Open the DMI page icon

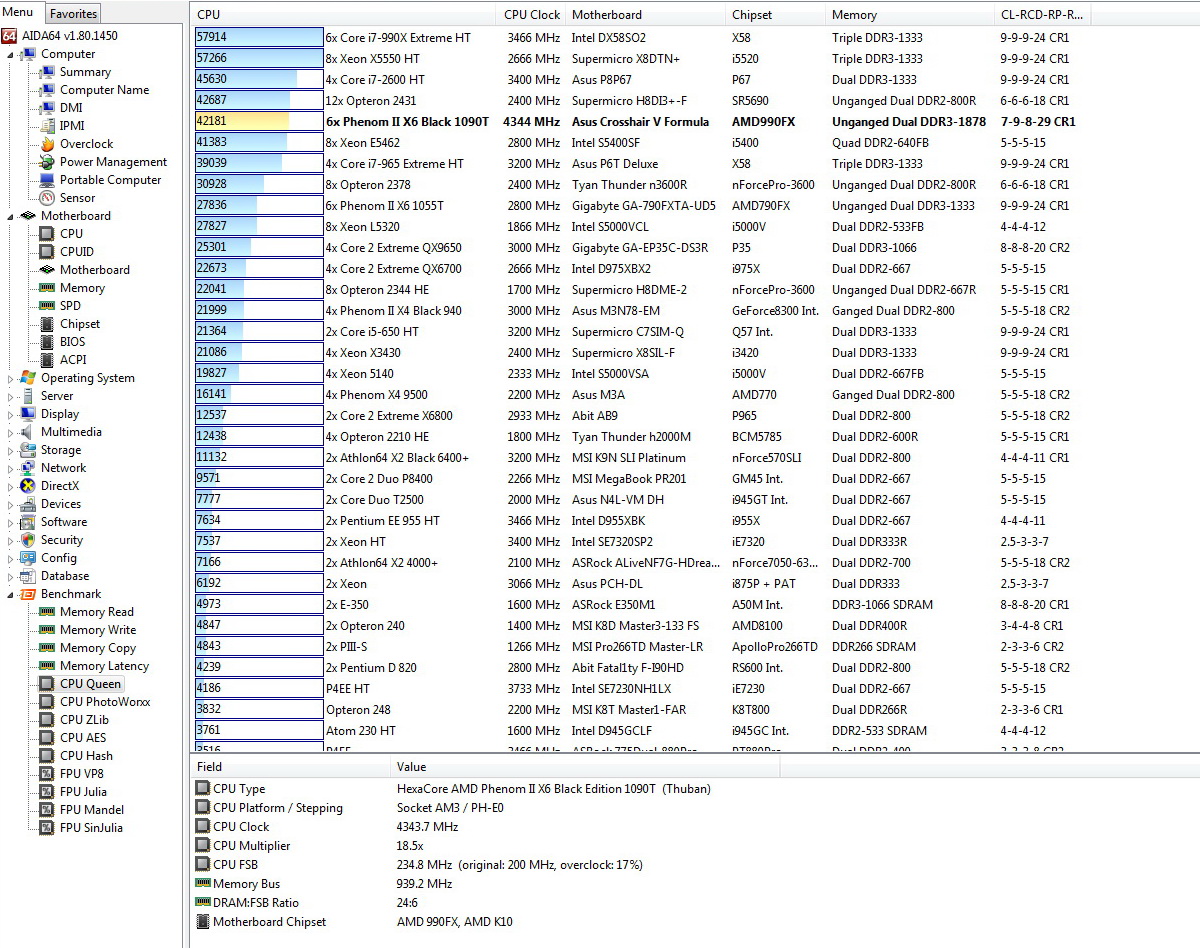pyautogui.click(x=47, y=108)
